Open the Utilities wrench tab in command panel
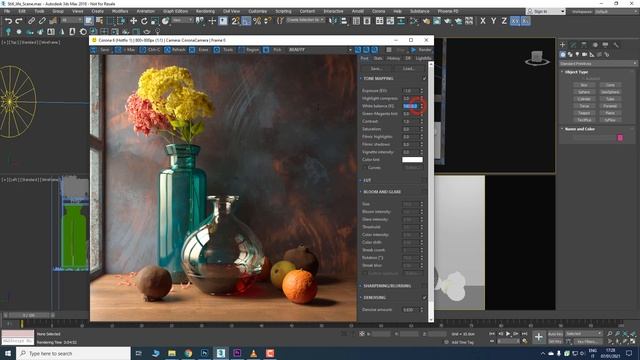 [616, 44]
